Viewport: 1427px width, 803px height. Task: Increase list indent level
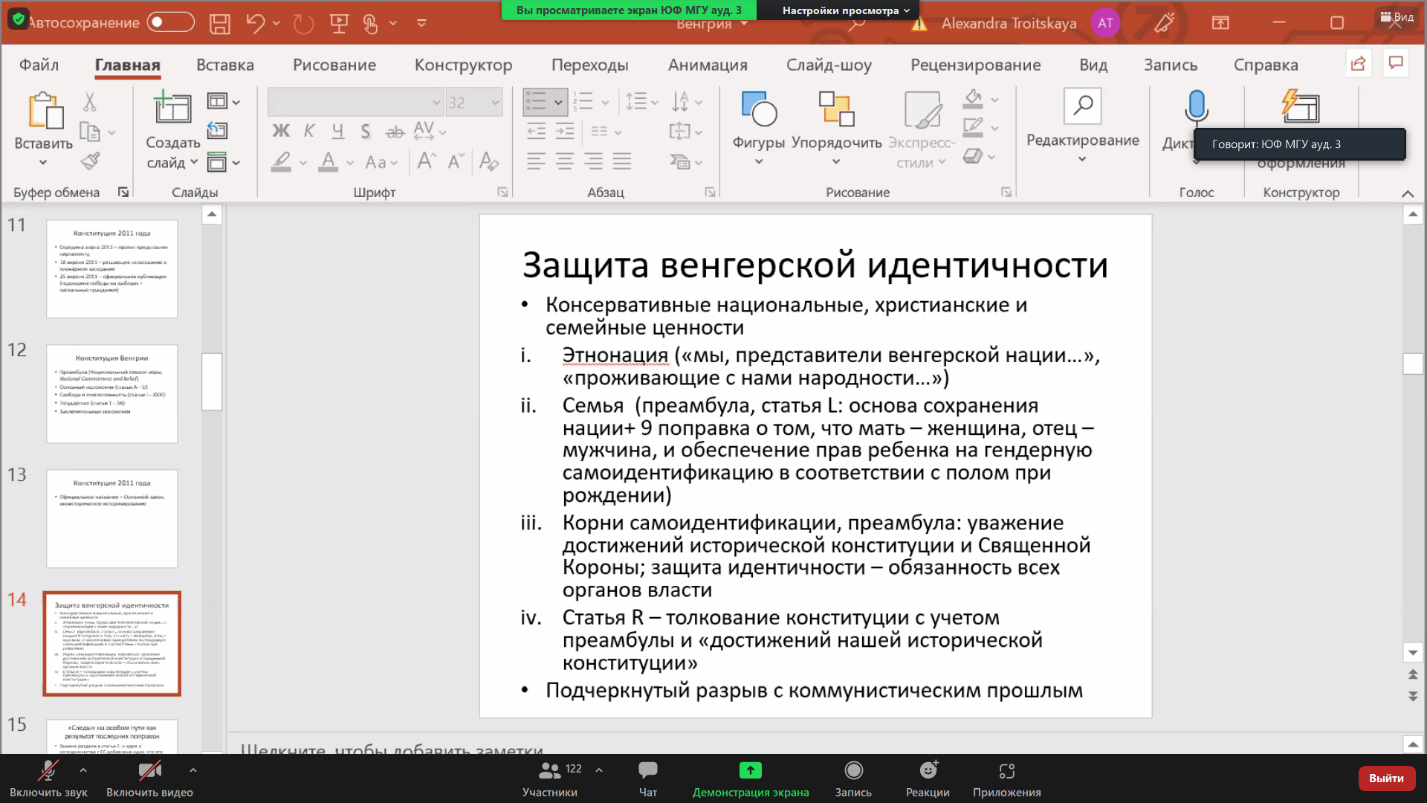(567, 131)
